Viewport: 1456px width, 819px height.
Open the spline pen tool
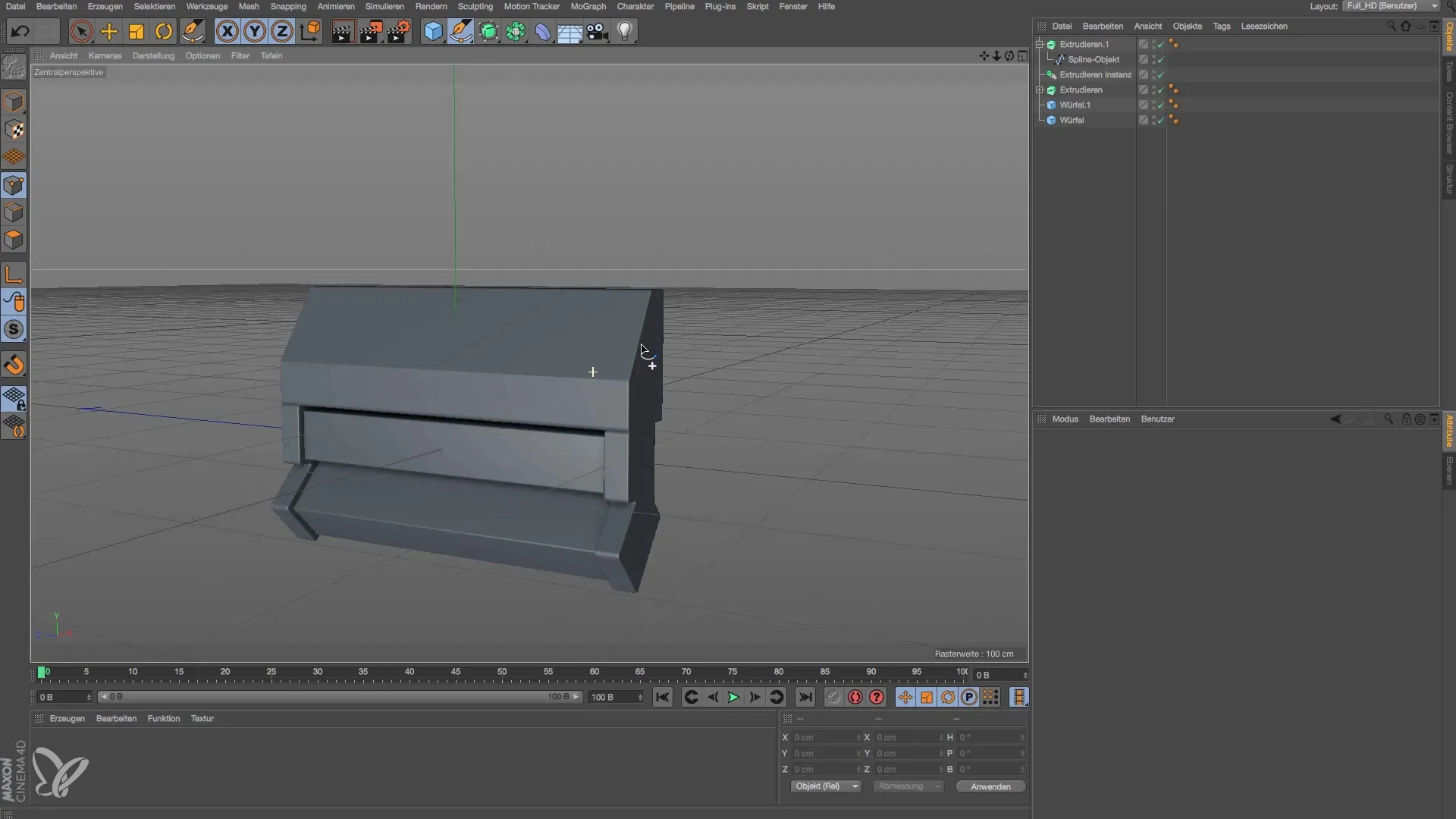(x=460, y=31)
